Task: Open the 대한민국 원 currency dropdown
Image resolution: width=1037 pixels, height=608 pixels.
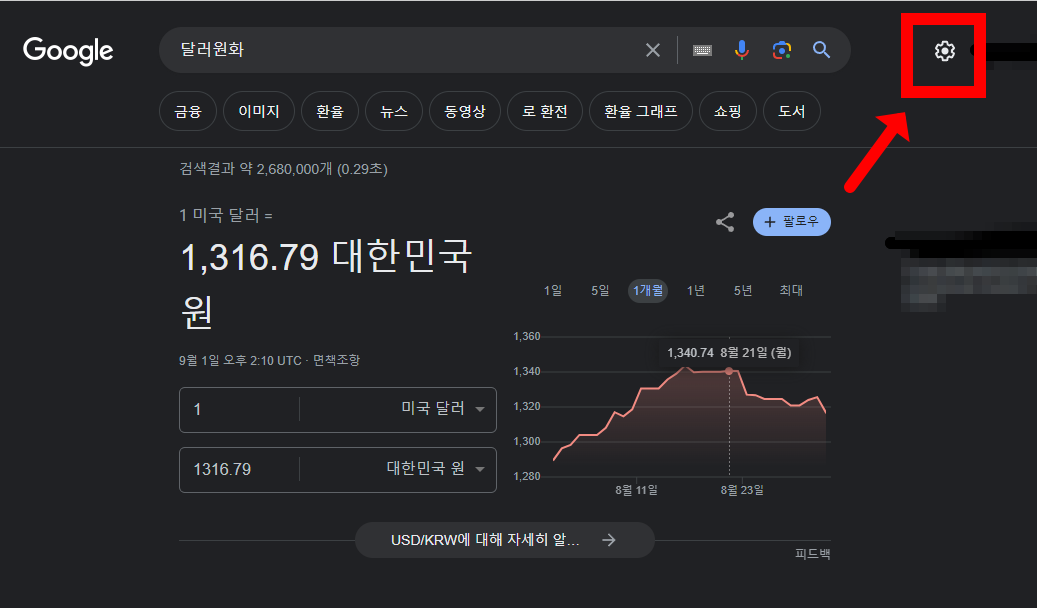Action: pos(432,470)
